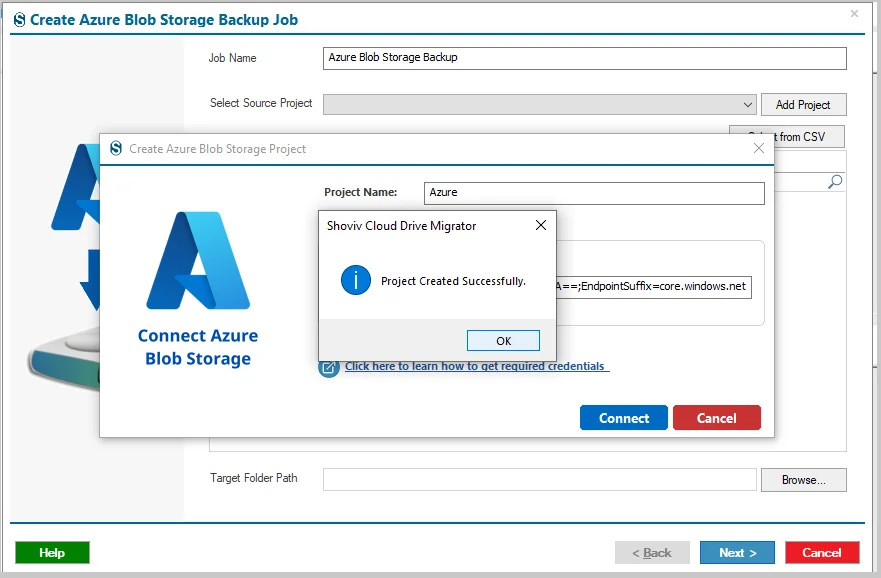Screen dimensions: 881x578
Task: Click the Back button in wizard
Action: pos(652,553)
